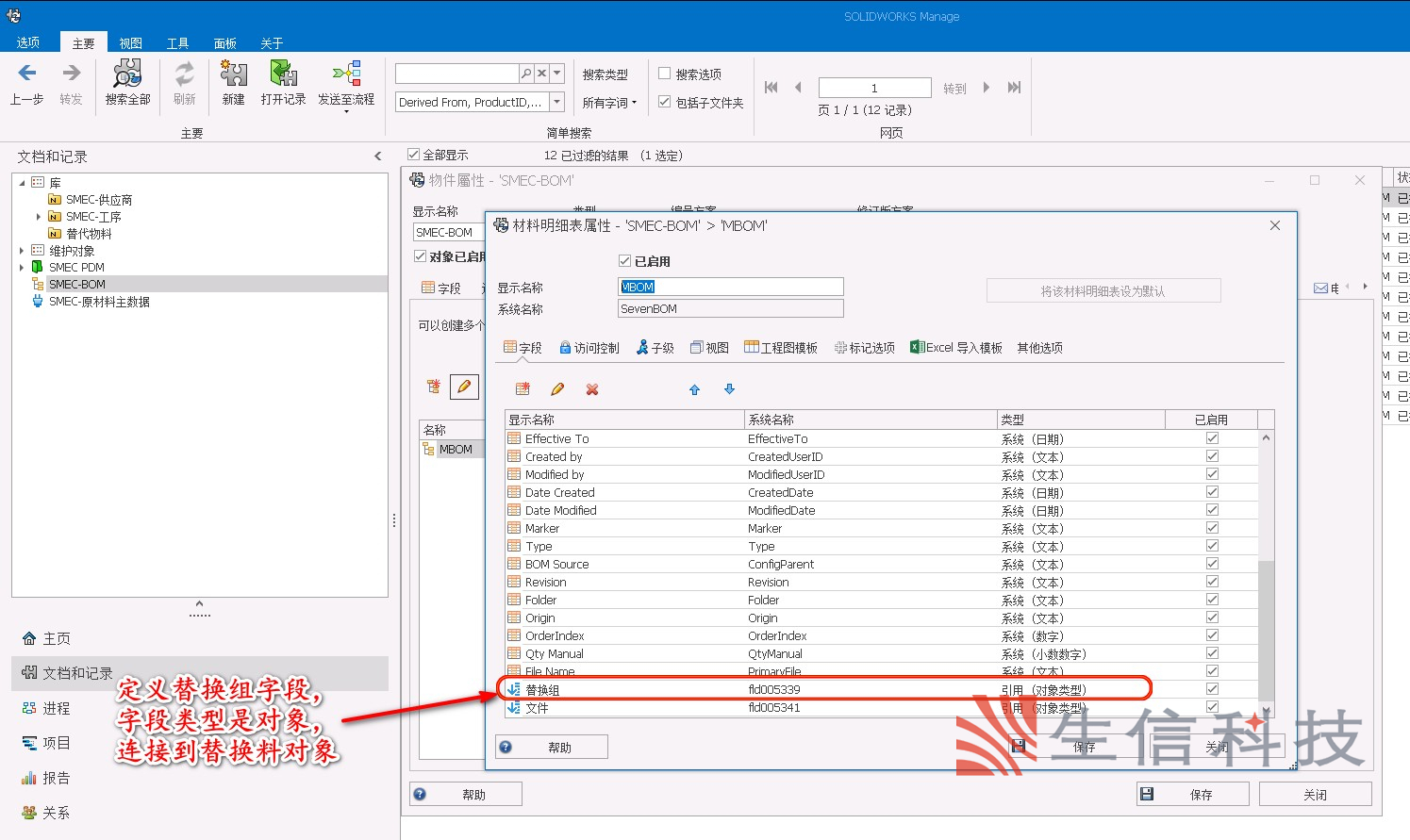Click the 搜索全部 search all icon
This screenshot has width=1410, height=840.
coord(127,74)
